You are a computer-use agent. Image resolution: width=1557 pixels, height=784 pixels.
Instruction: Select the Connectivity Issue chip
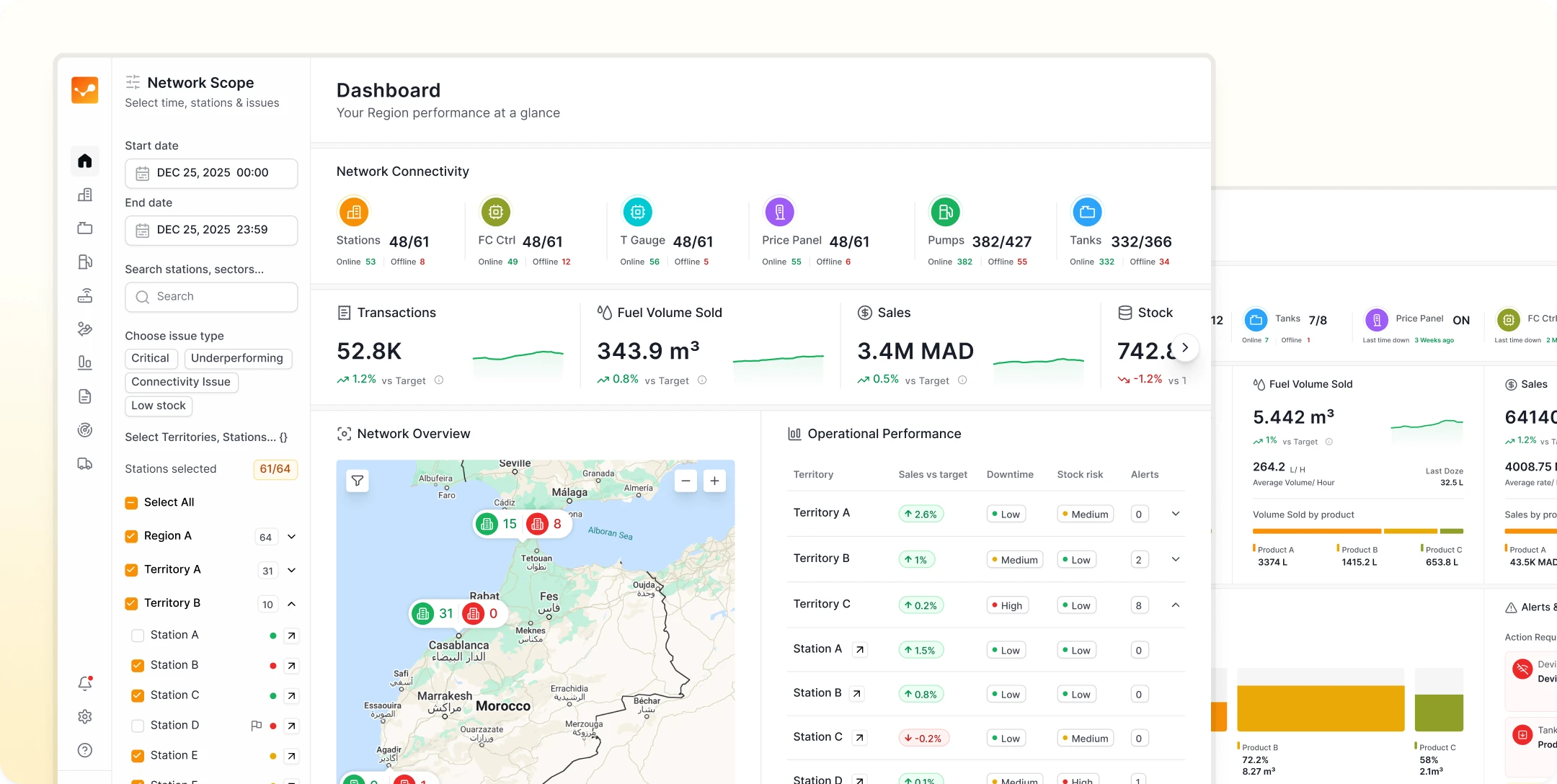(181, 382)
